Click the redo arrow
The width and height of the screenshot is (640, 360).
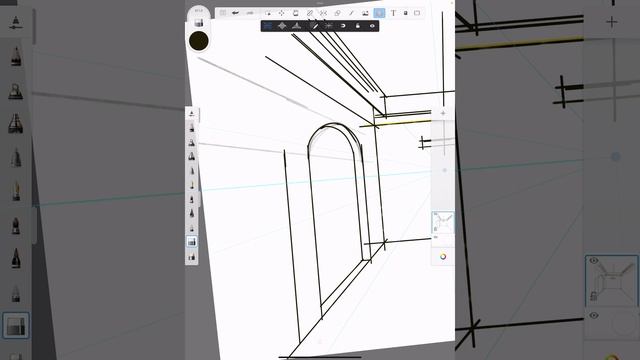[x=250, y=13]
